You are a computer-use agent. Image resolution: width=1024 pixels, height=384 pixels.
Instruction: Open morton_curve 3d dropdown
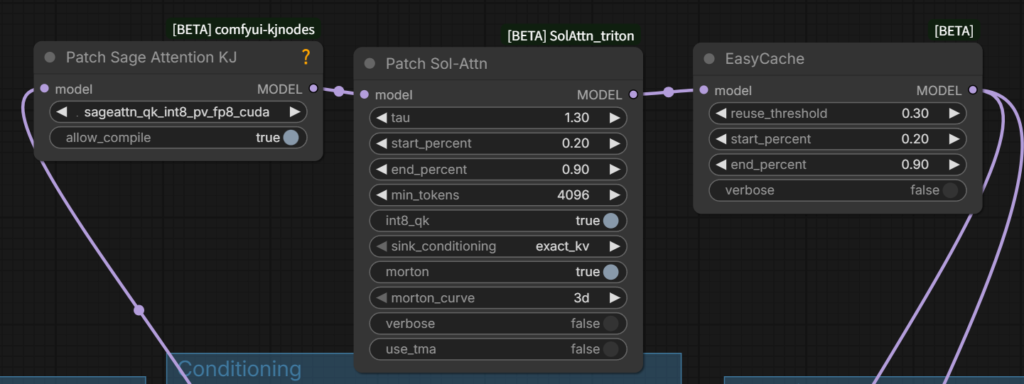(x=498, y=298)
